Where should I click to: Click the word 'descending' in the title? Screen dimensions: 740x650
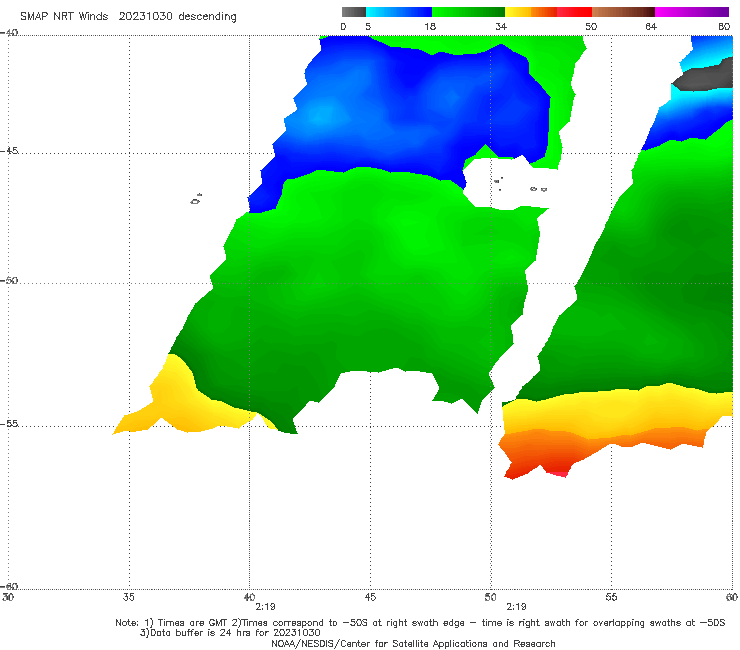coord(208,17)
